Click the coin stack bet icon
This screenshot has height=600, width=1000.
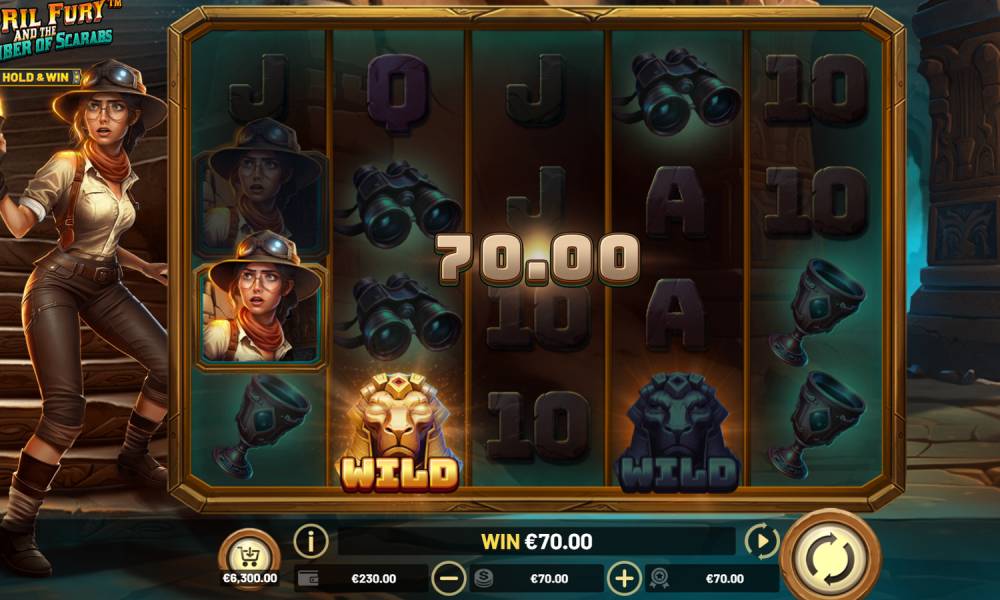[x=483, y=578]
